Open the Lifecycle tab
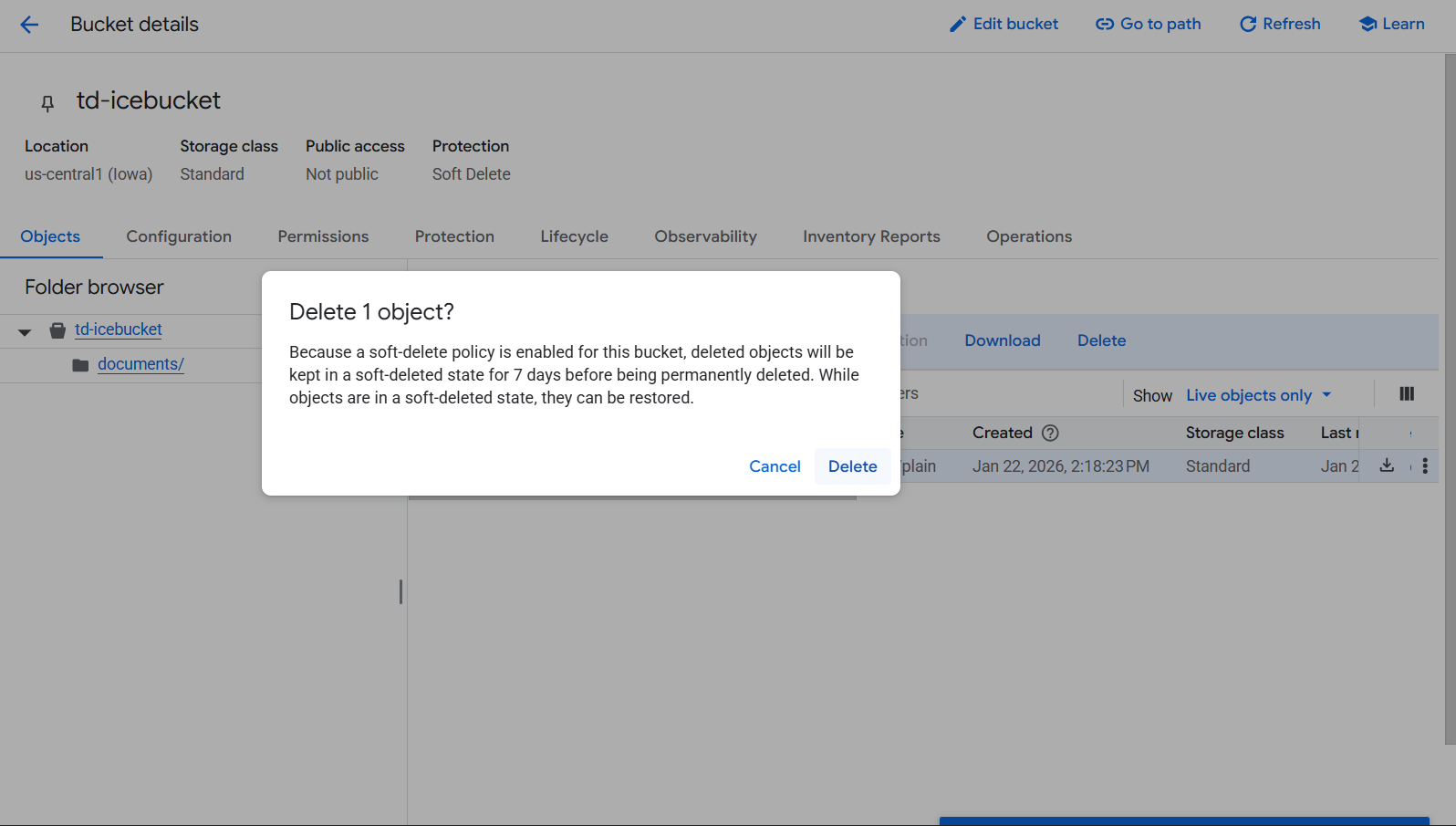Image resolution: width=1456 pixels, height=826 pixels. [x=574, y=236]
